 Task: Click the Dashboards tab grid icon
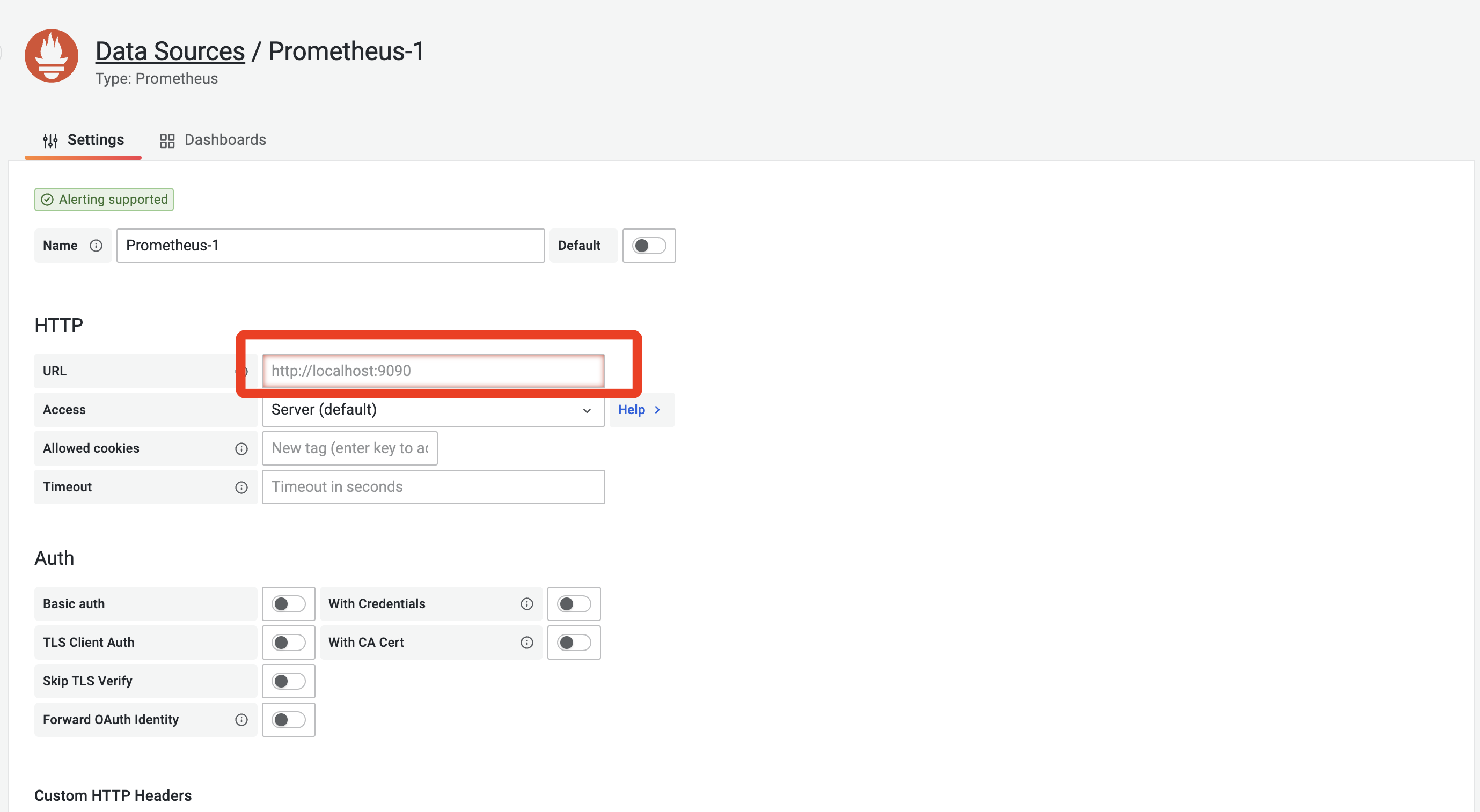coord(167,141)
